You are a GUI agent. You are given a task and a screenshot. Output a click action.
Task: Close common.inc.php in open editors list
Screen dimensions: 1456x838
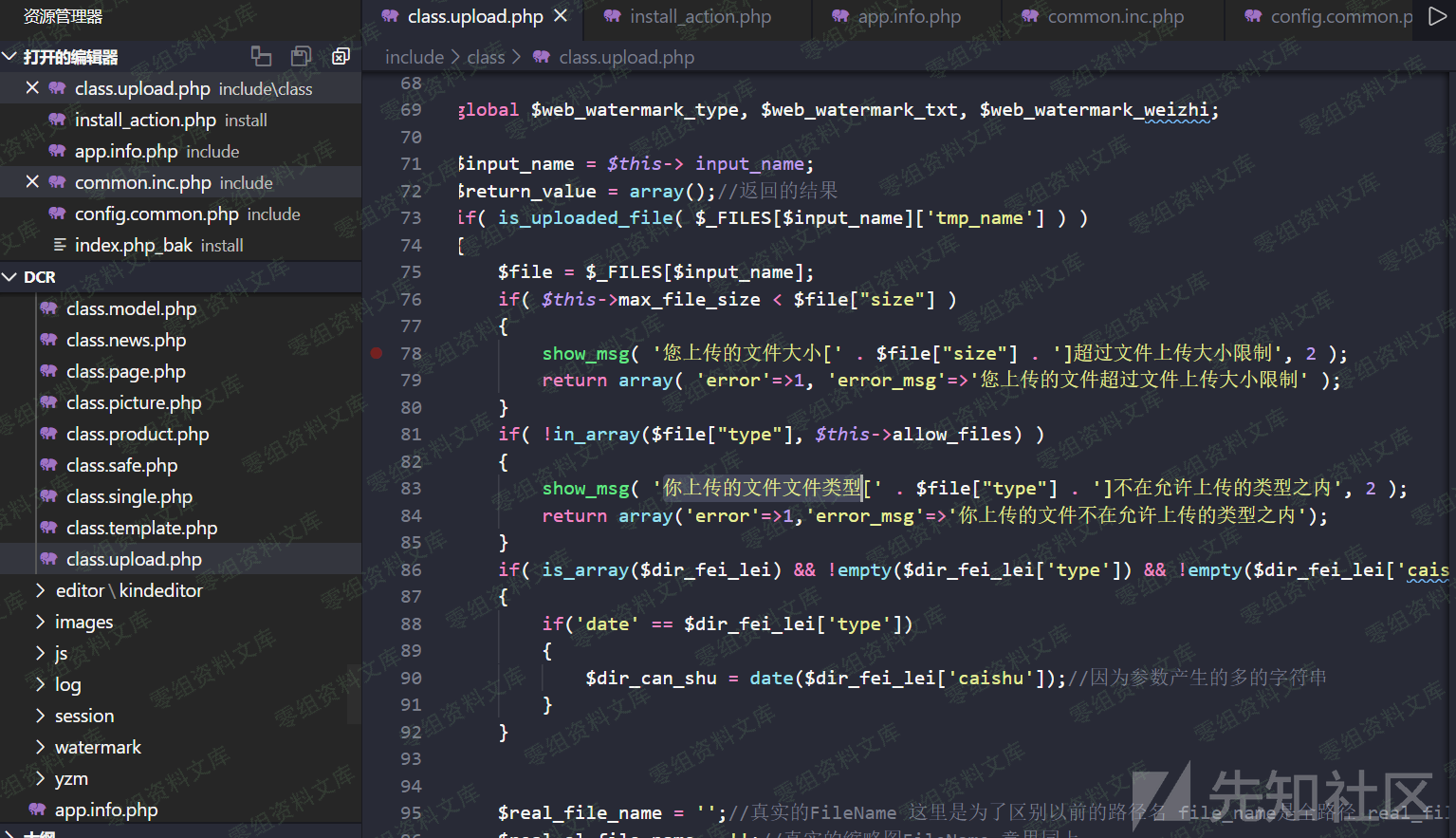(32, 182)
